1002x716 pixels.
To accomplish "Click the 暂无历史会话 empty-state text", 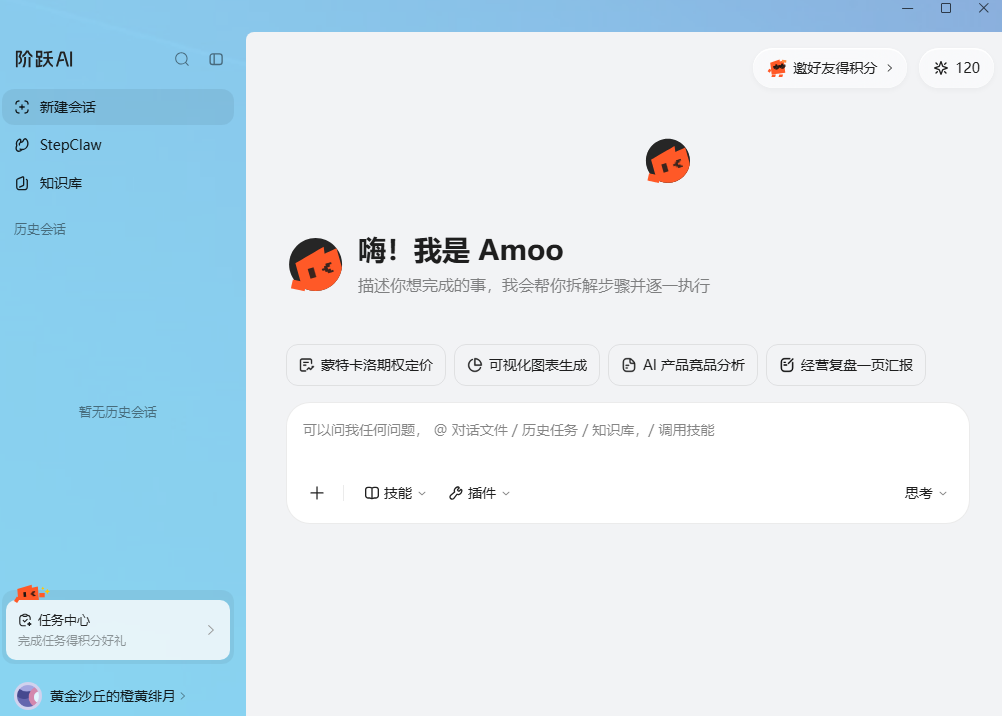I will pos(118,412).
